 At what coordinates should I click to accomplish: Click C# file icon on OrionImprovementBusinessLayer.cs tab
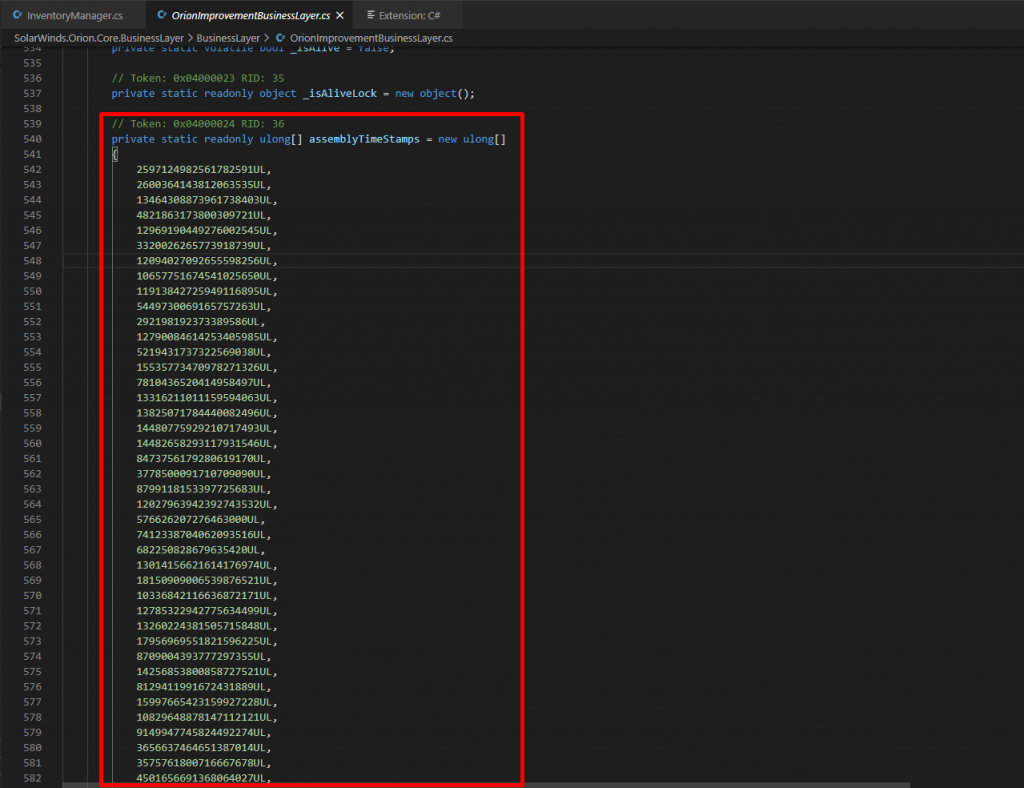[x=162, y=14]
